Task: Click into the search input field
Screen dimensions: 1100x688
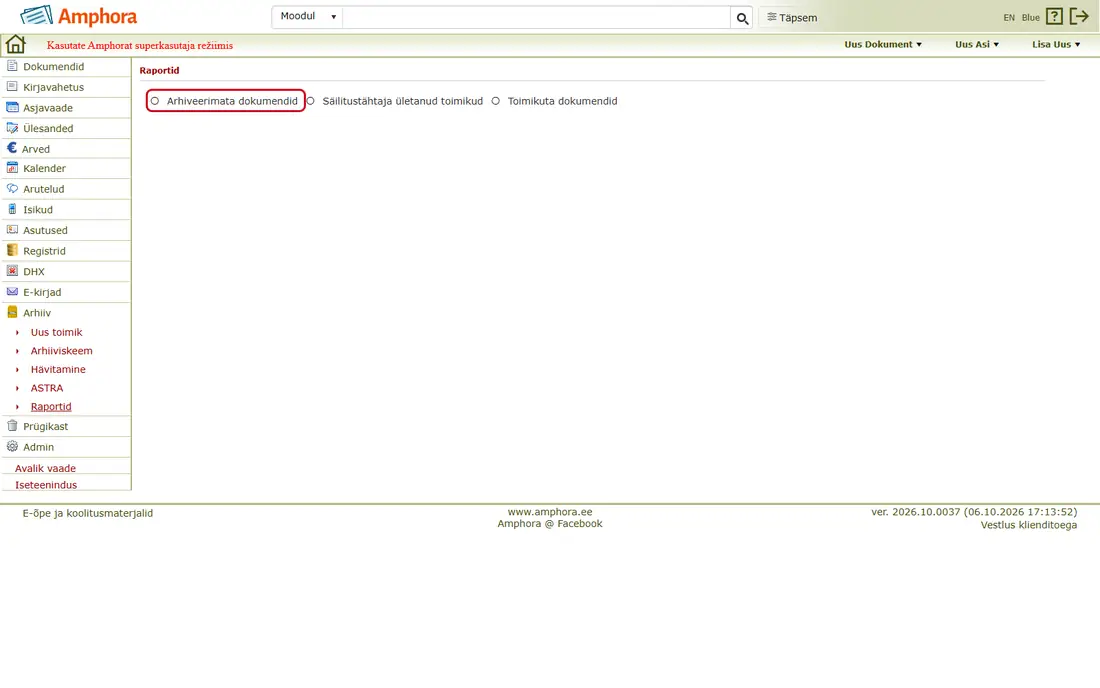Action: (536, 18)
